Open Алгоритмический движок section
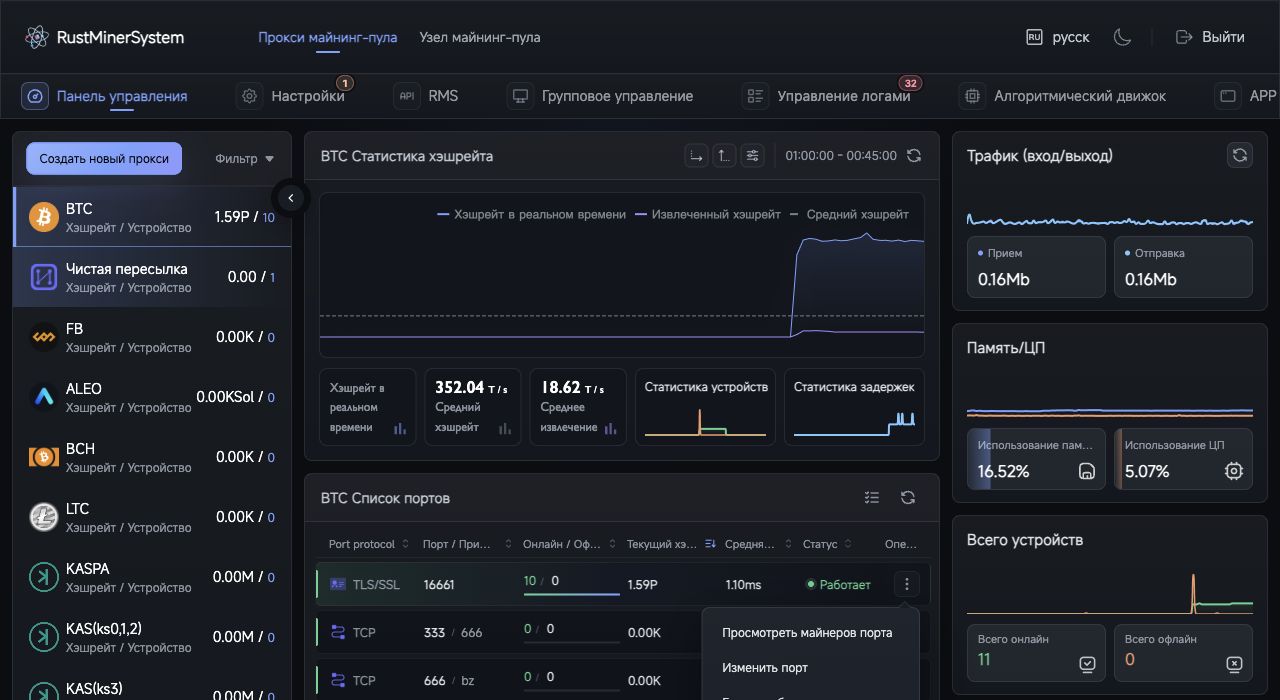1280x700 pixels. [x=1063, y=96]
